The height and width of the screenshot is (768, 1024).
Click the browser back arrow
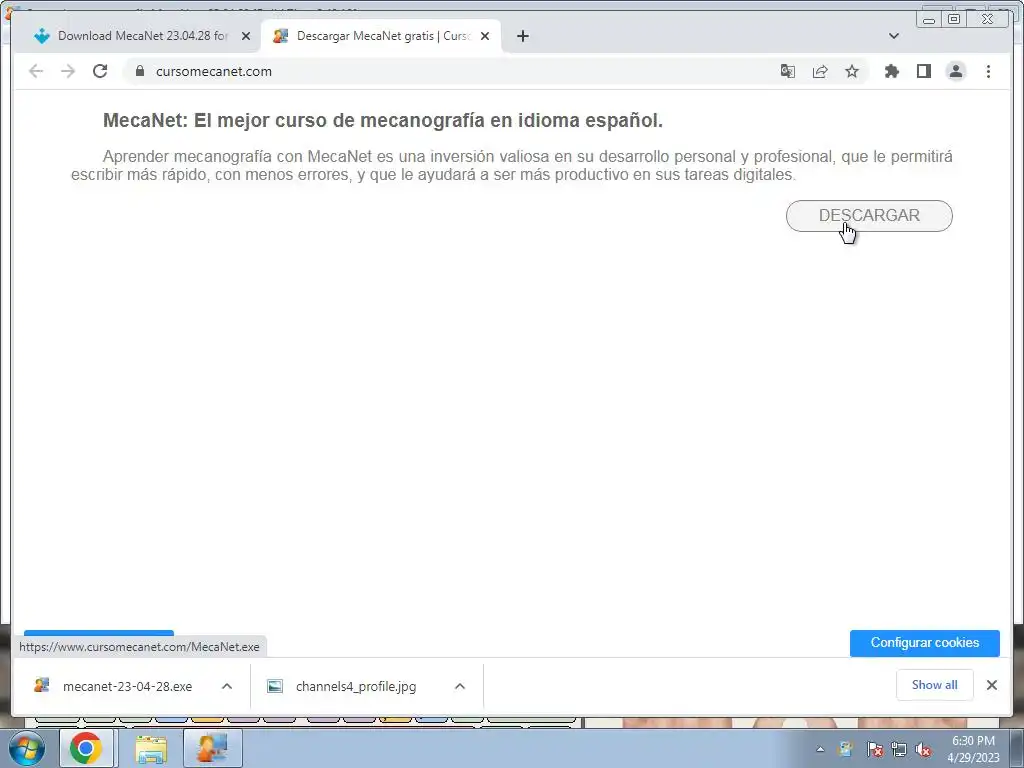36,71
